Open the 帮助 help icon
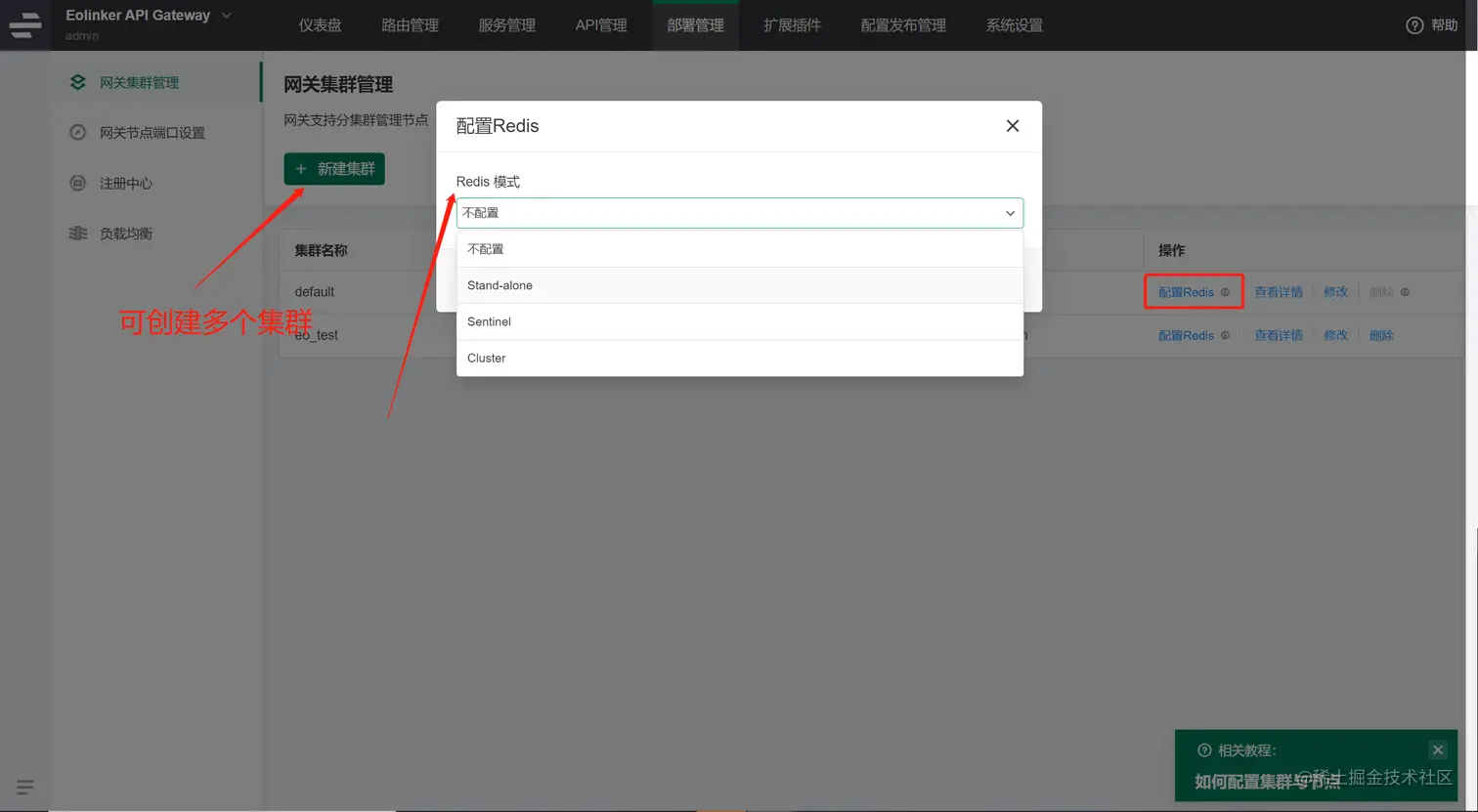The width and height of the screenshot is (1478, 812). [x=1414, y=25]
